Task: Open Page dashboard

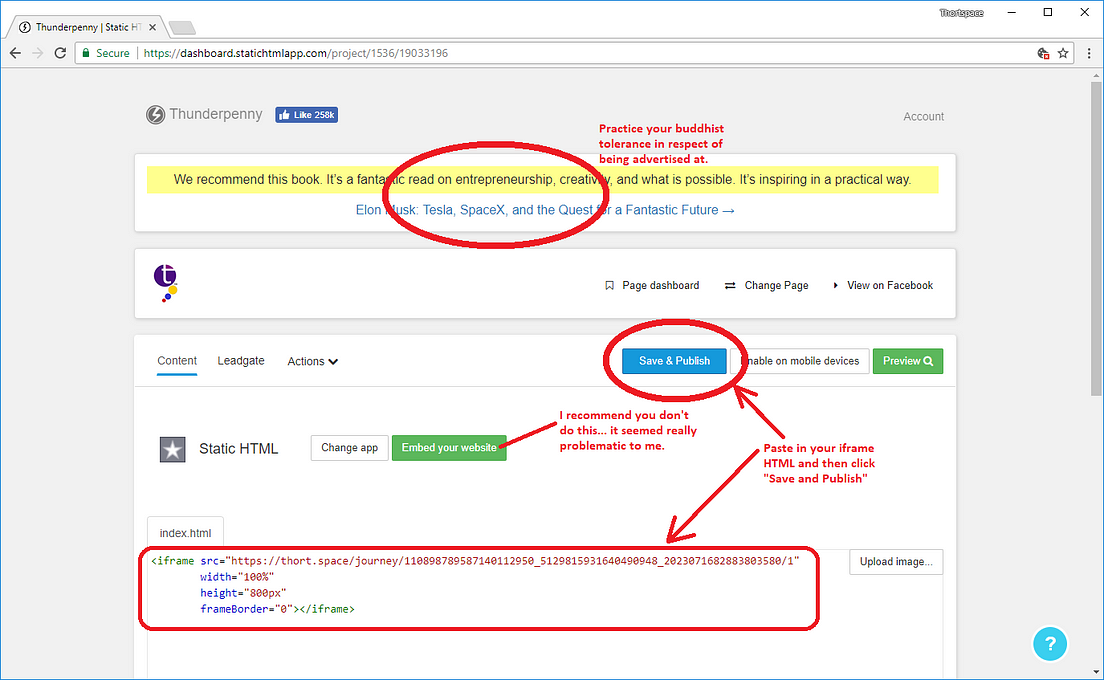Action: point(652,285)
